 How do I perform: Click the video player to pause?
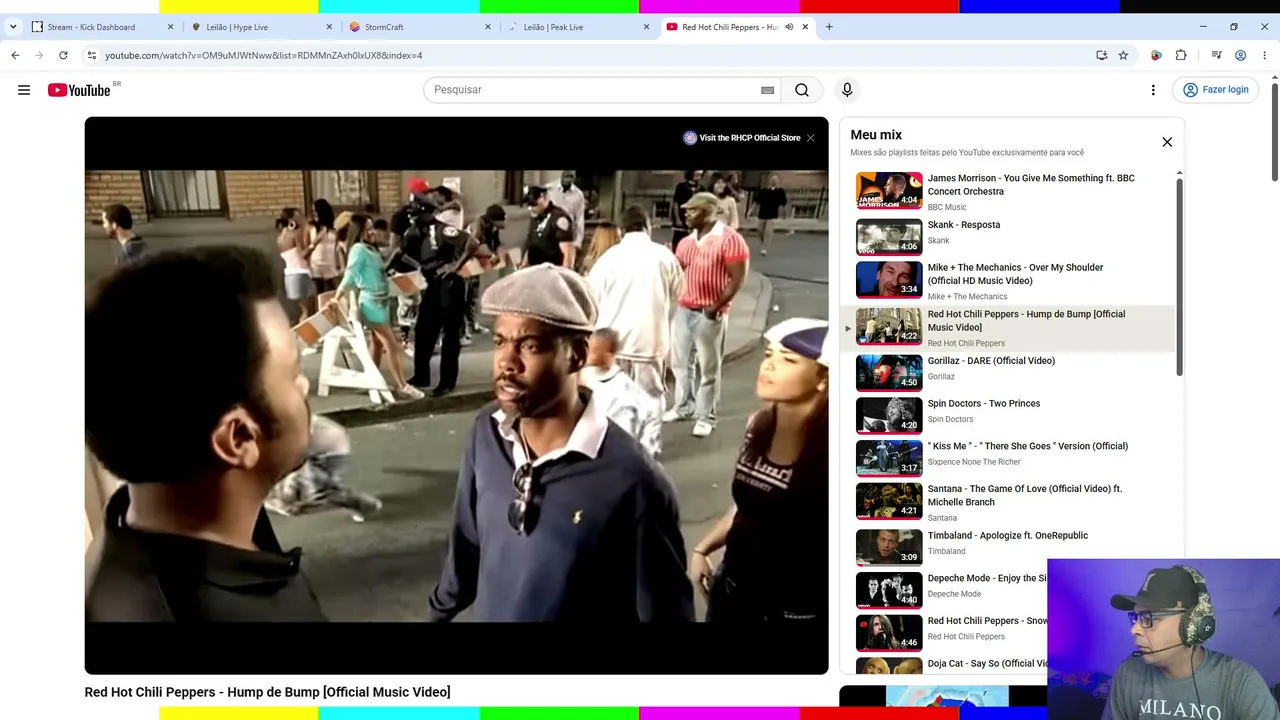(456, 395)
